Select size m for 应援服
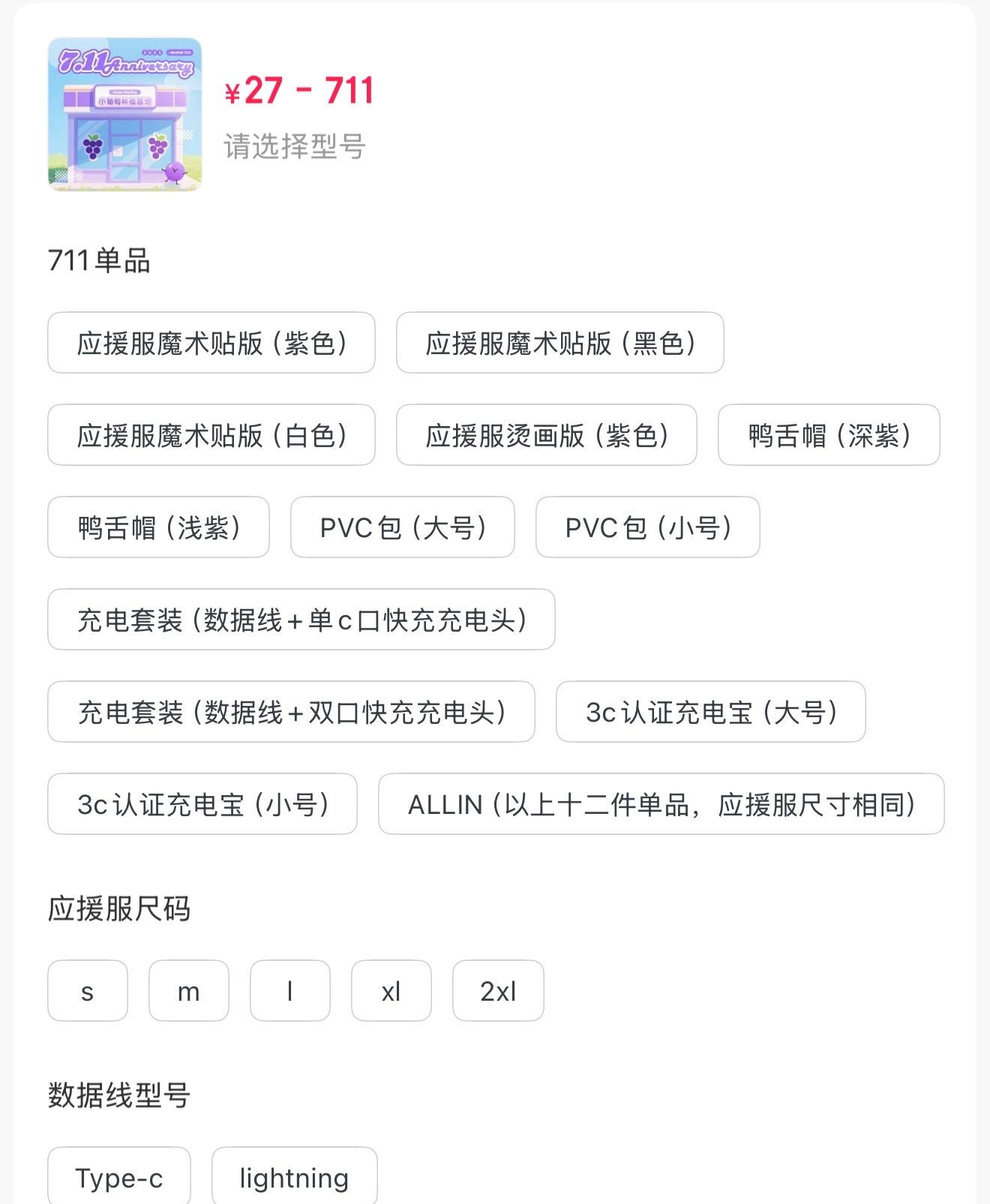The width and height of the screenshot is (990, 1204). pos(189,991)
